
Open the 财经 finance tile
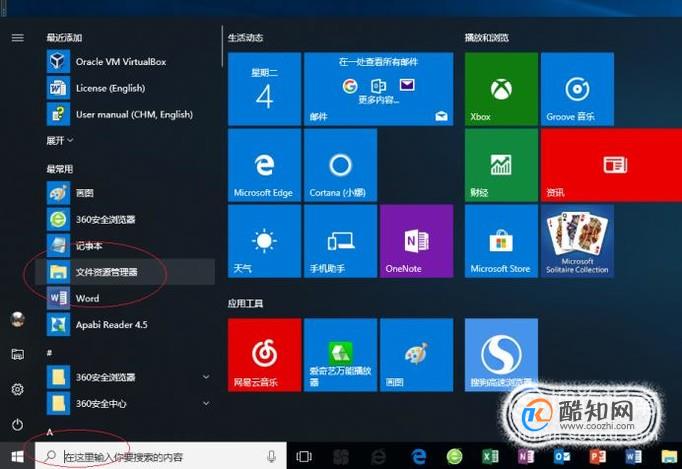tap(501, 165)
